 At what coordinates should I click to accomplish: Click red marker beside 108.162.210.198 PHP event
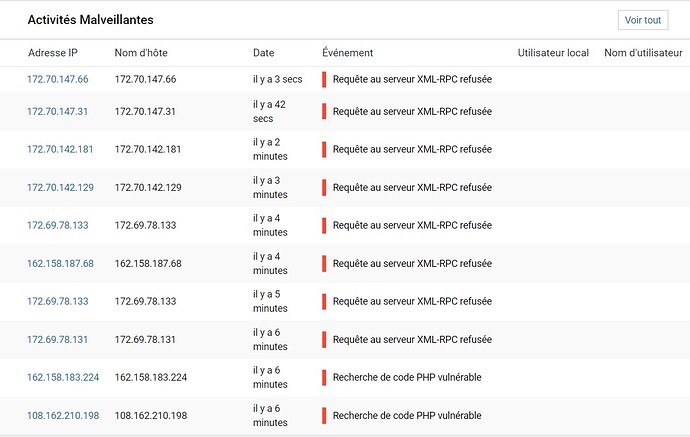(x=324, y=415)
